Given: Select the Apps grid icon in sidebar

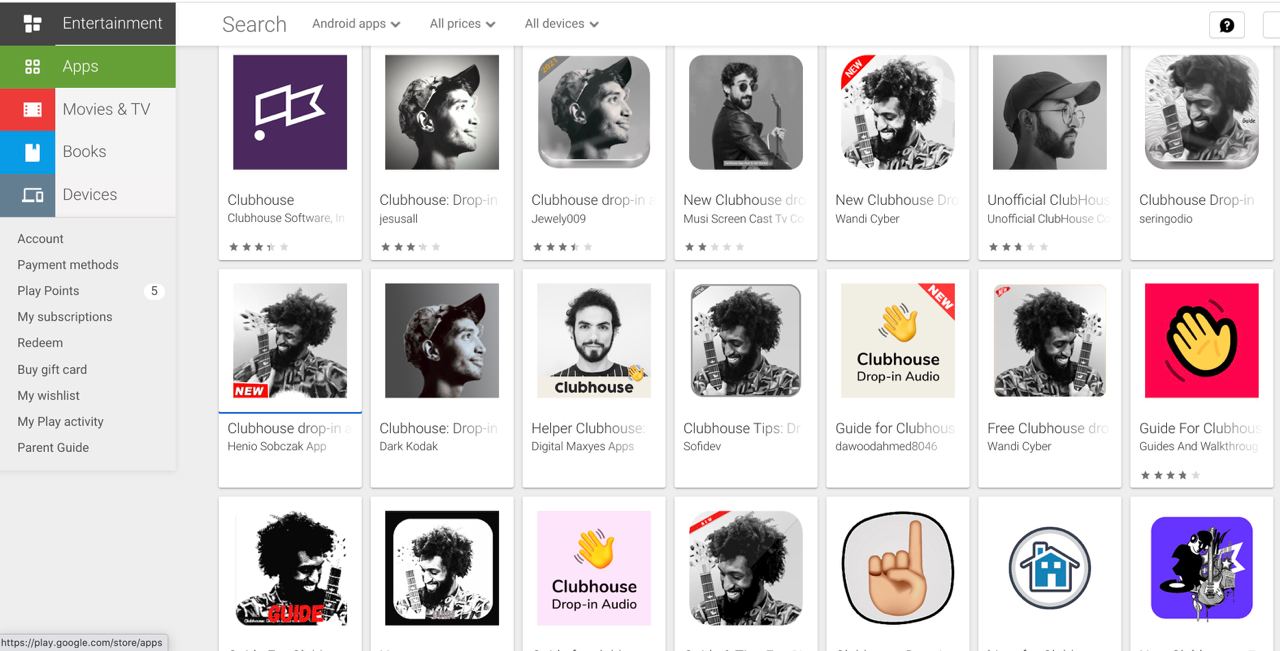Looking at the screenshot, I should pos(32,66).
